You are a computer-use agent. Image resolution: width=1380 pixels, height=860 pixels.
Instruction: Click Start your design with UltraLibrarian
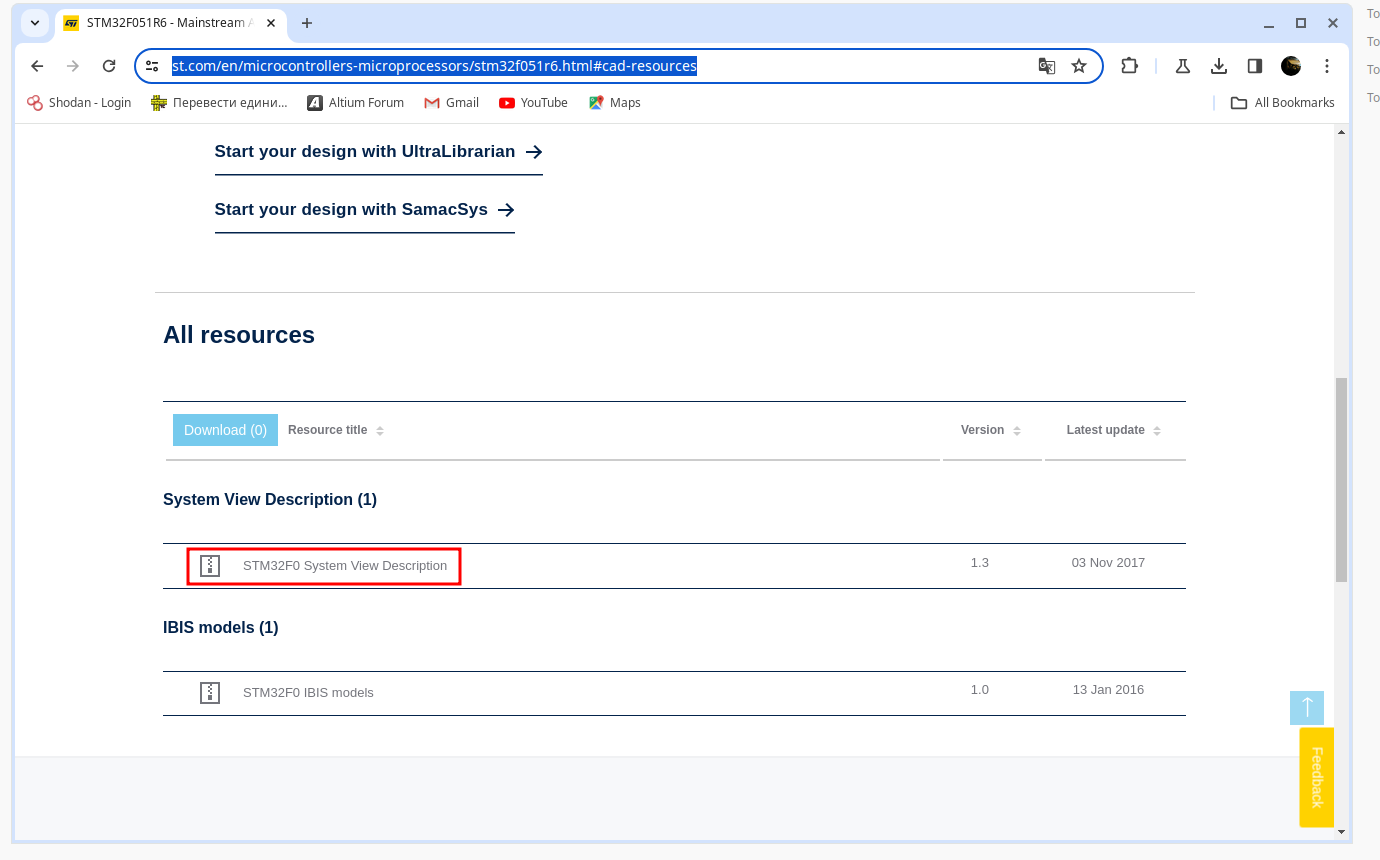click(378, 152)
